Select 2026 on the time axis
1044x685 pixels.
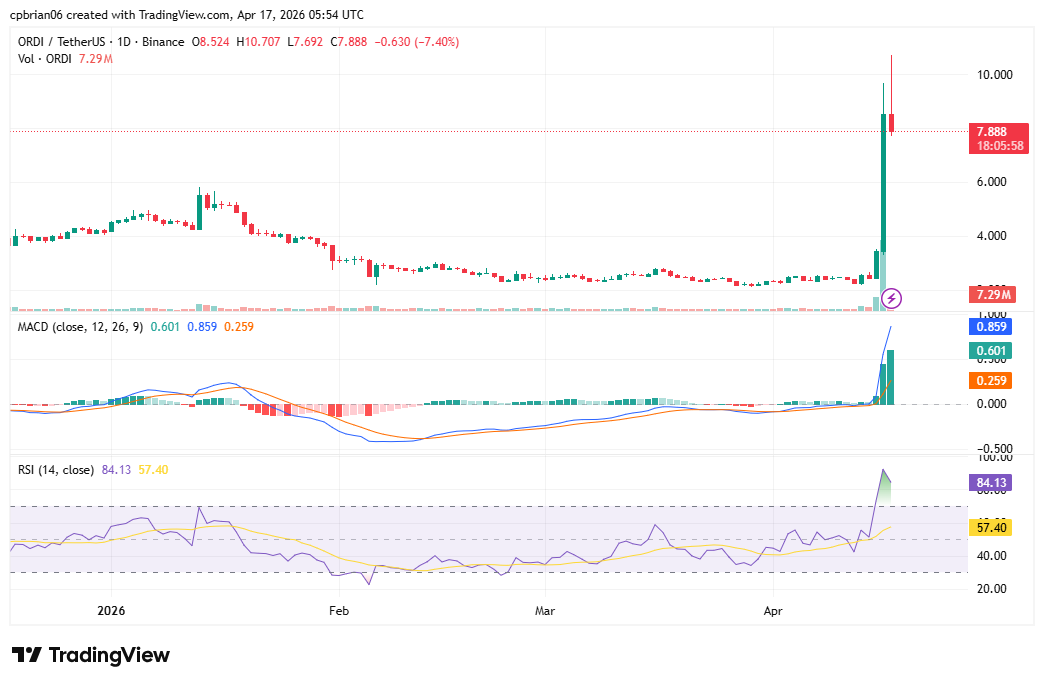pos(109,609)
